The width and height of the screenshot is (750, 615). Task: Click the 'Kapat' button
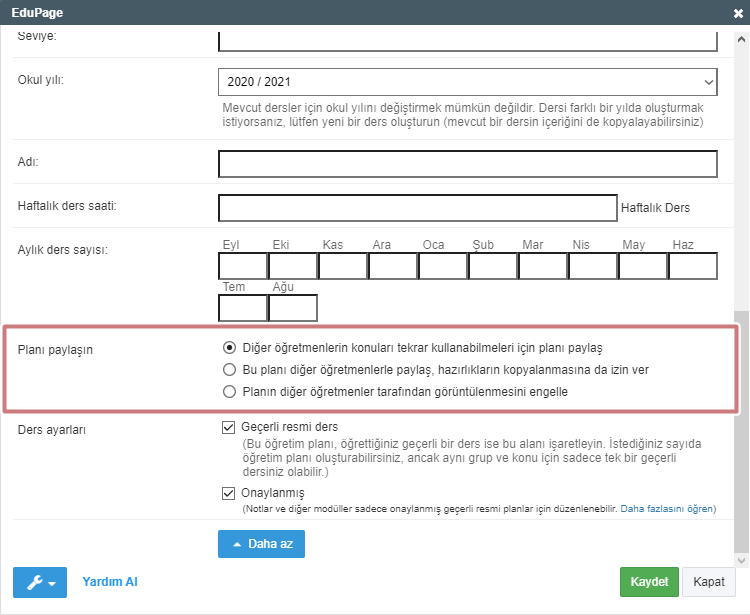click(x=708, y=582)
